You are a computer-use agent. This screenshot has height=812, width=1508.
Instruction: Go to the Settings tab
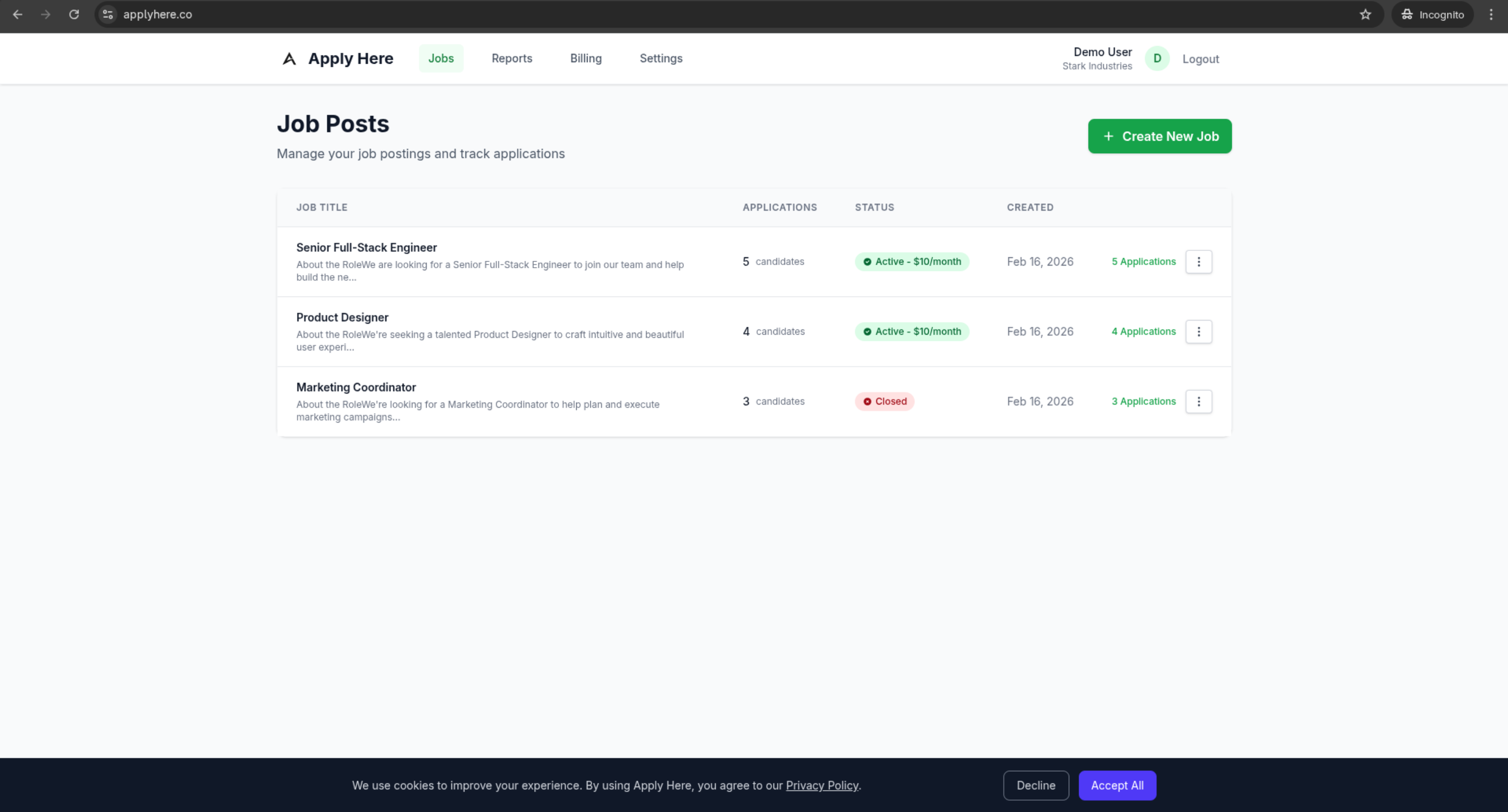point(660,59)
